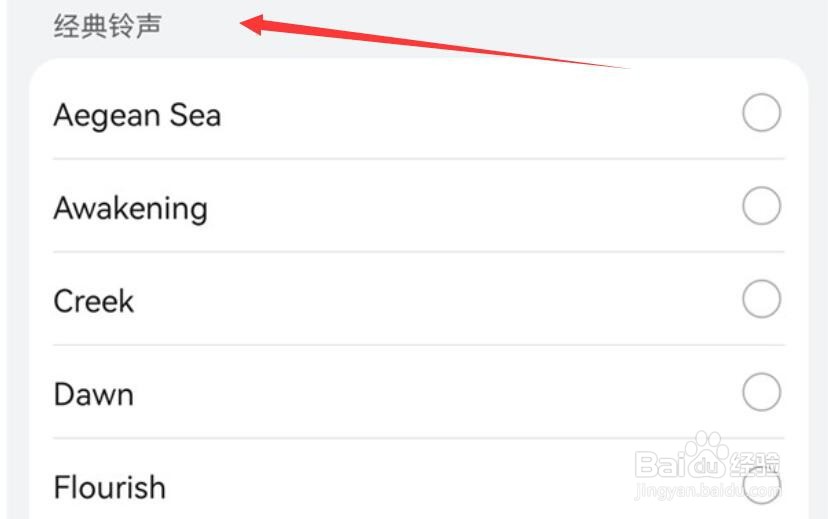Click the red arrow annotation

(x=430, y=42)
